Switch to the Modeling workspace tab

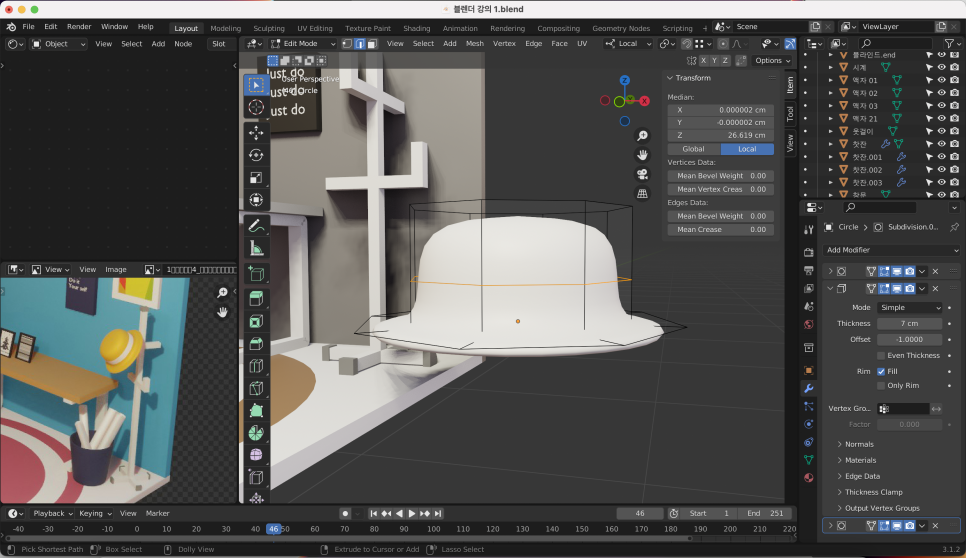tap(225, 28)
